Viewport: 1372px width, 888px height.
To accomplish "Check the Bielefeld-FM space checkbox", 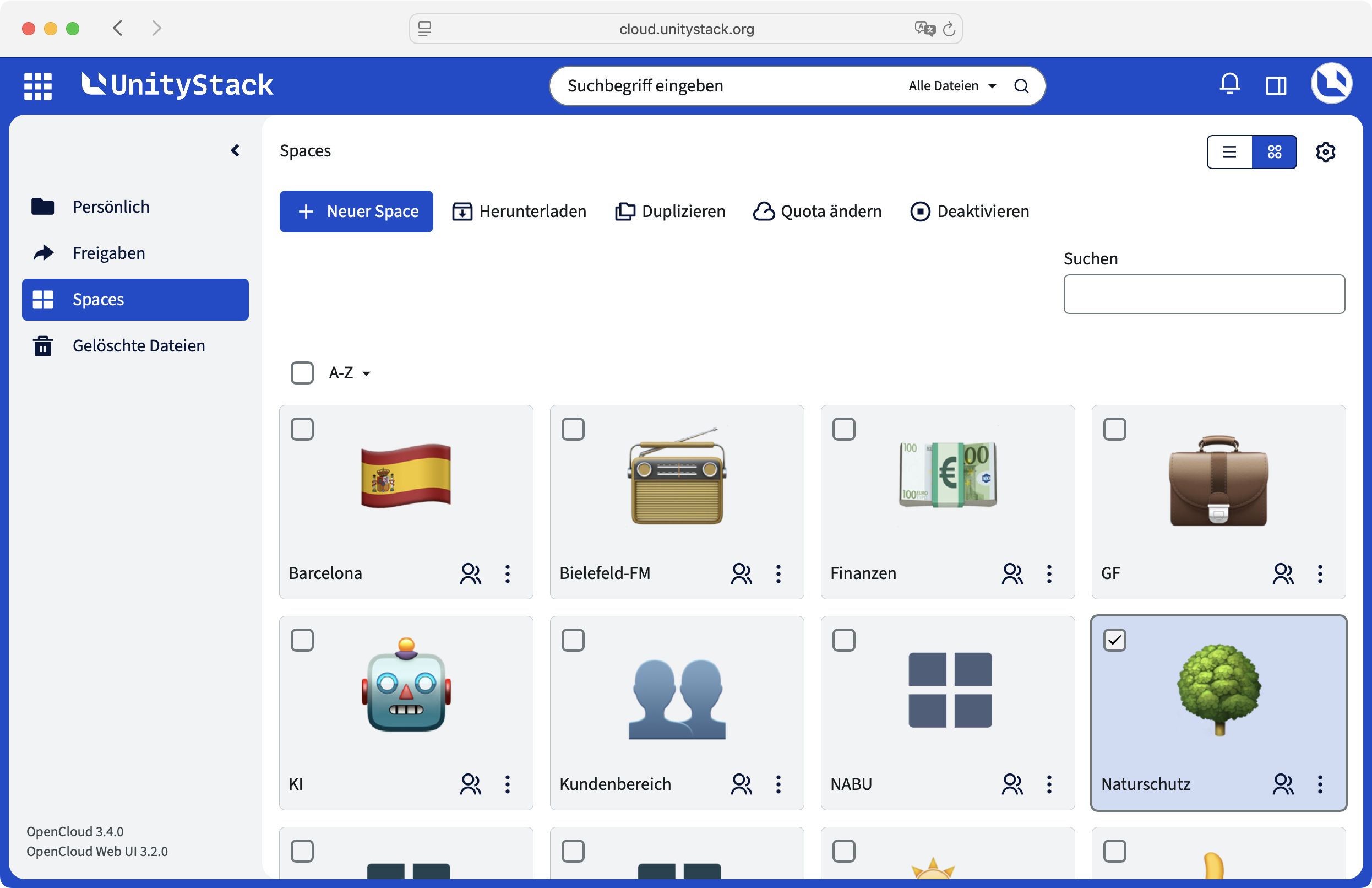I will coord(573,429).
